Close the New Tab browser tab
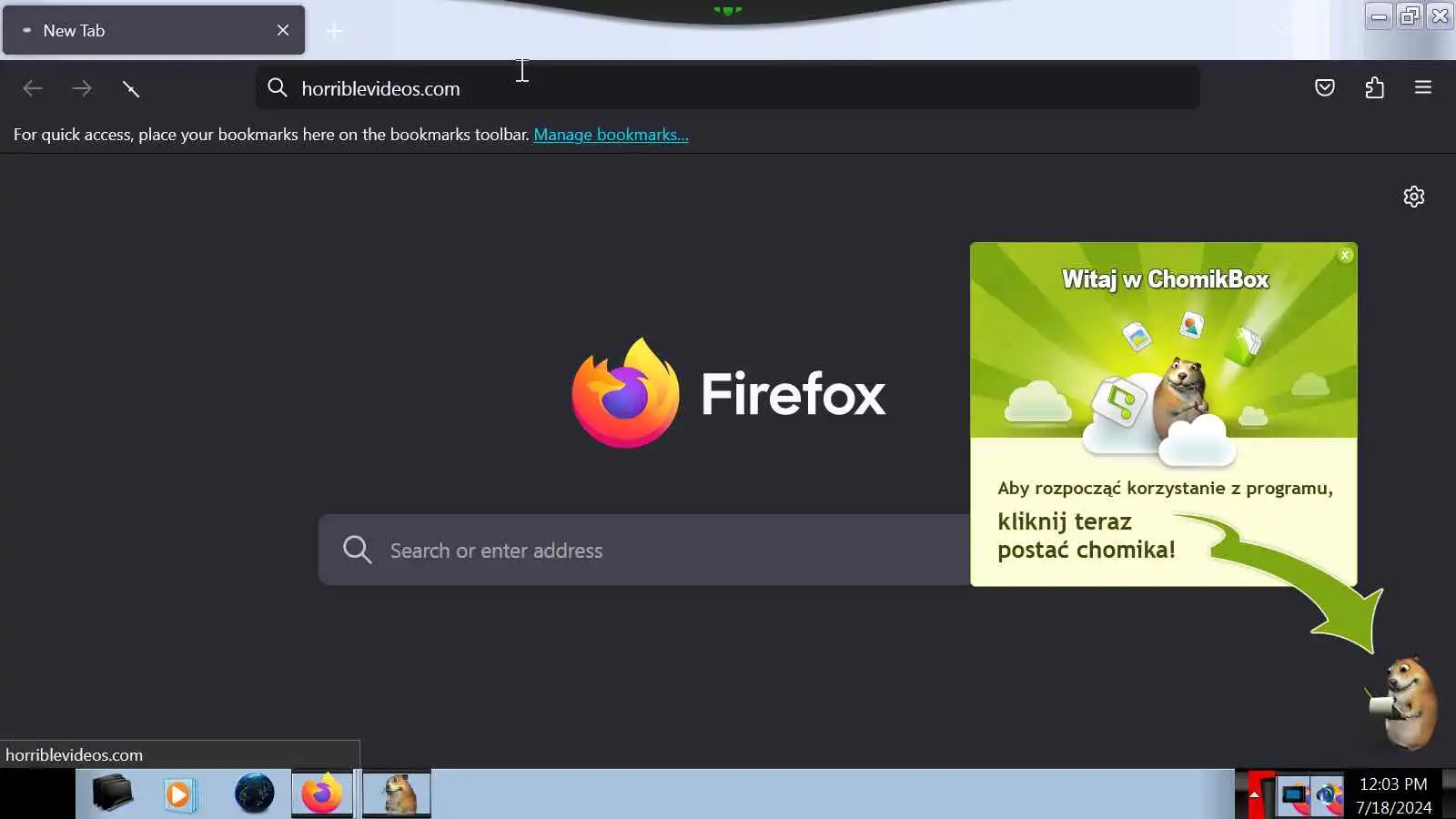The image size is (1456, 819). (x=283, y=30)
